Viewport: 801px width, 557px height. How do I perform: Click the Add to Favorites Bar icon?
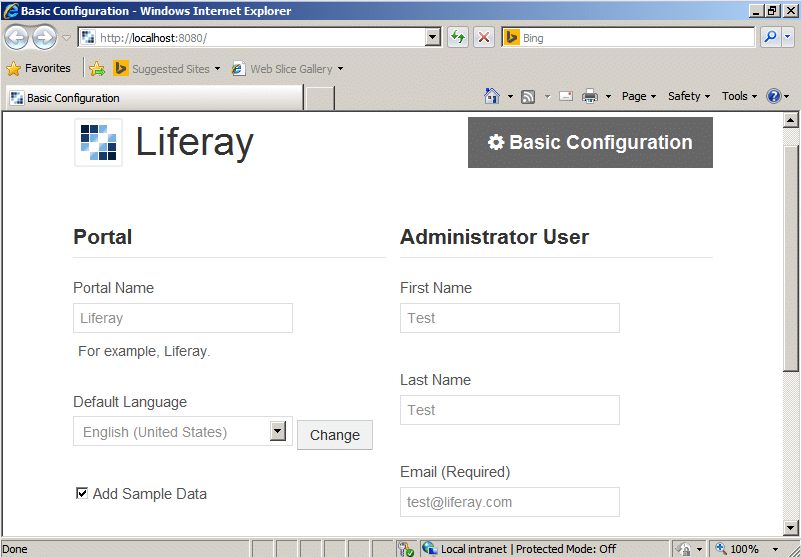point(97,68)
